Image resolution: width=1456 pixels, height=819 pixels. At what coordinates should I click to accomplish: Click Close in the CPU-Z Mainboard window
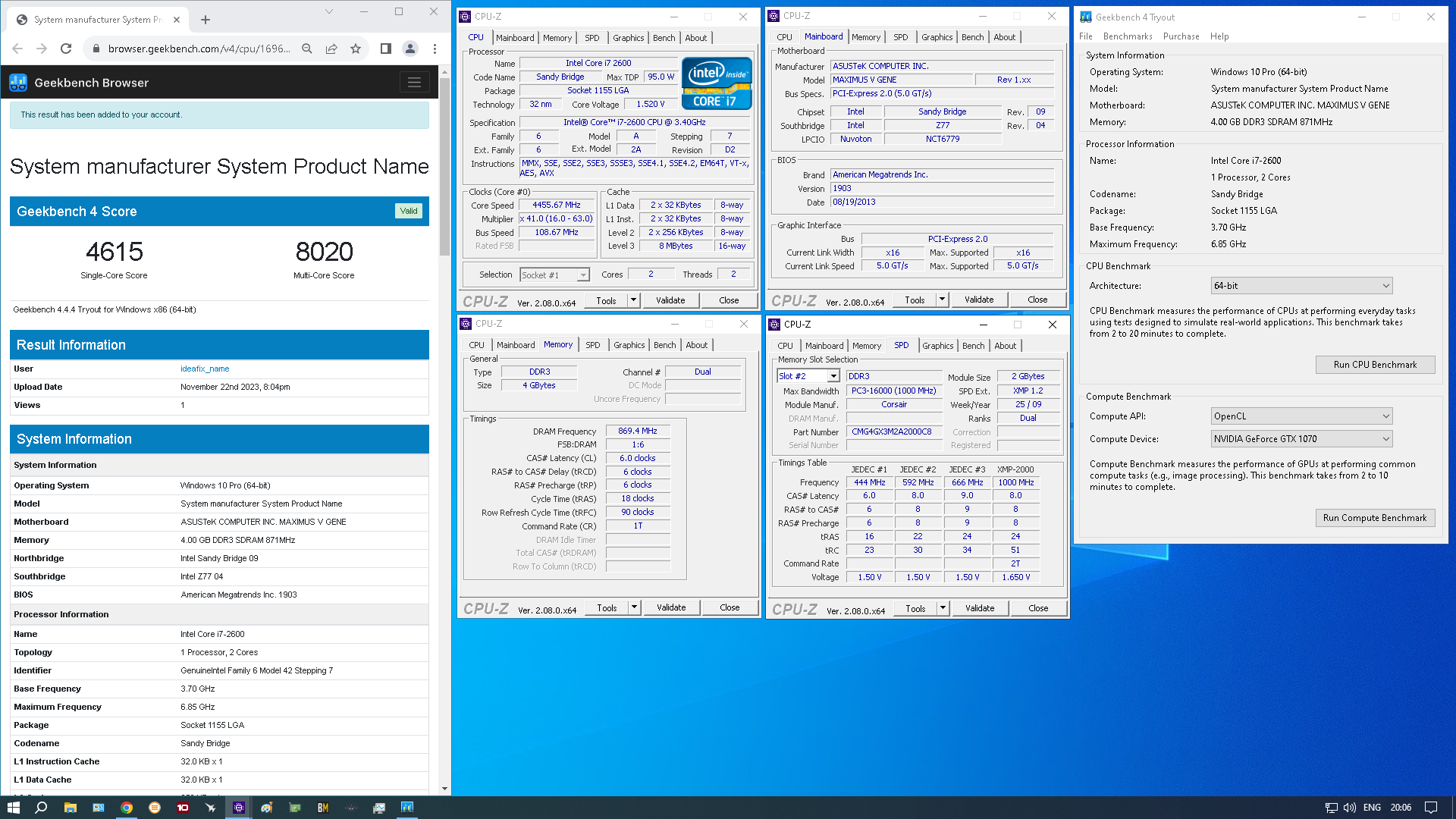pyautogui.click(x=1037, y=300)
